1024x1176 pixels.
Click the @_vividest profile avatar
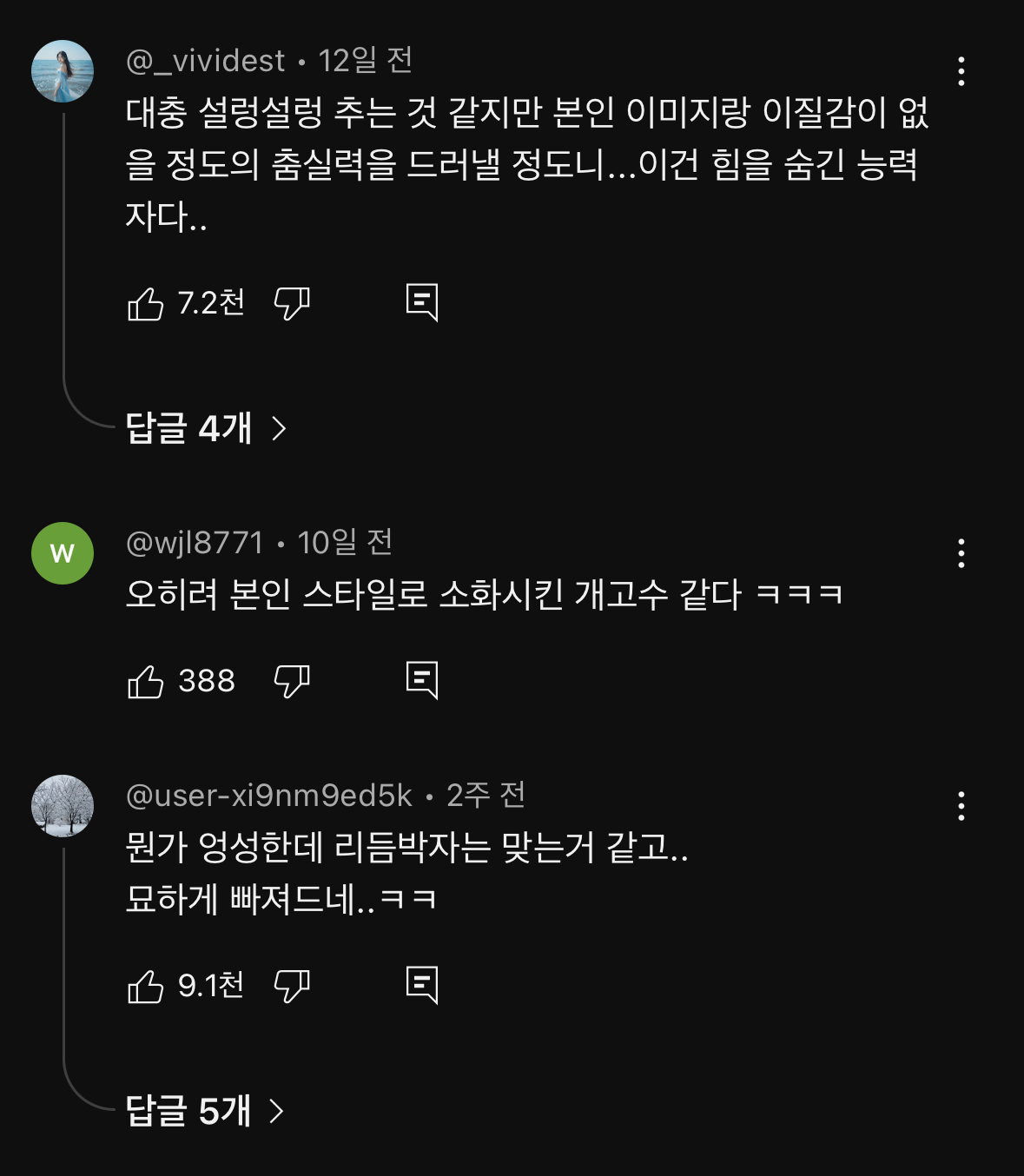point(63,71)
